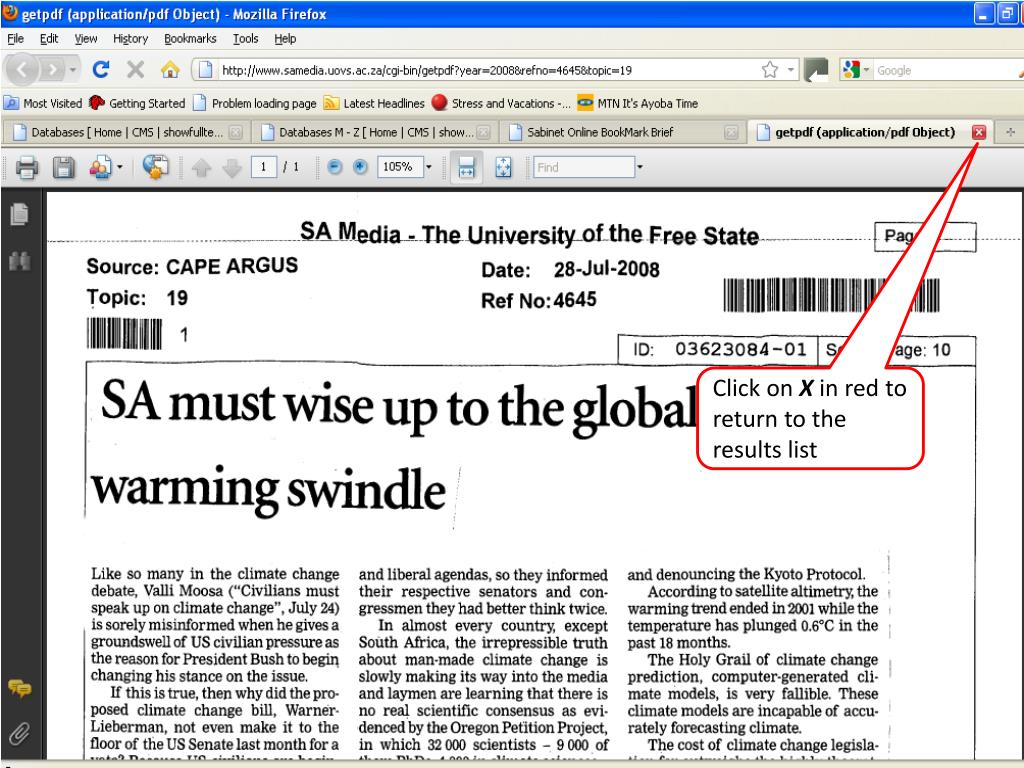The height and width of the screenshot is (768, 1024).
Task: Click the Google search box
Action: click(x=948, y=70)
